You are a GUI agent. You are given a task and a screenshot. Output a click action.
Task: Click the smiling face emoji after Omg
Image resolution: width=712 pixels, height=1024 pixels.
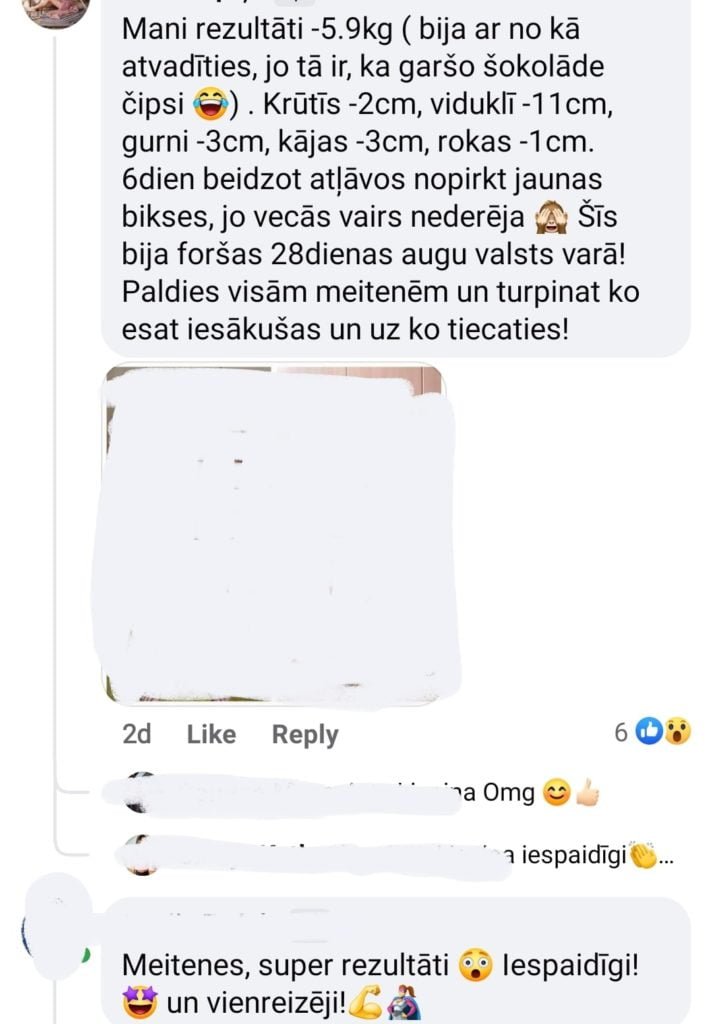click(x=557, y=793)
